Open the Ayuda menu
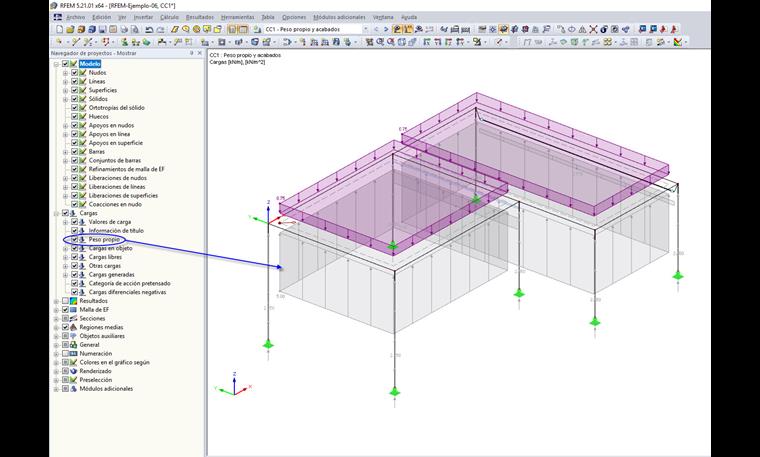 [409, 17]
